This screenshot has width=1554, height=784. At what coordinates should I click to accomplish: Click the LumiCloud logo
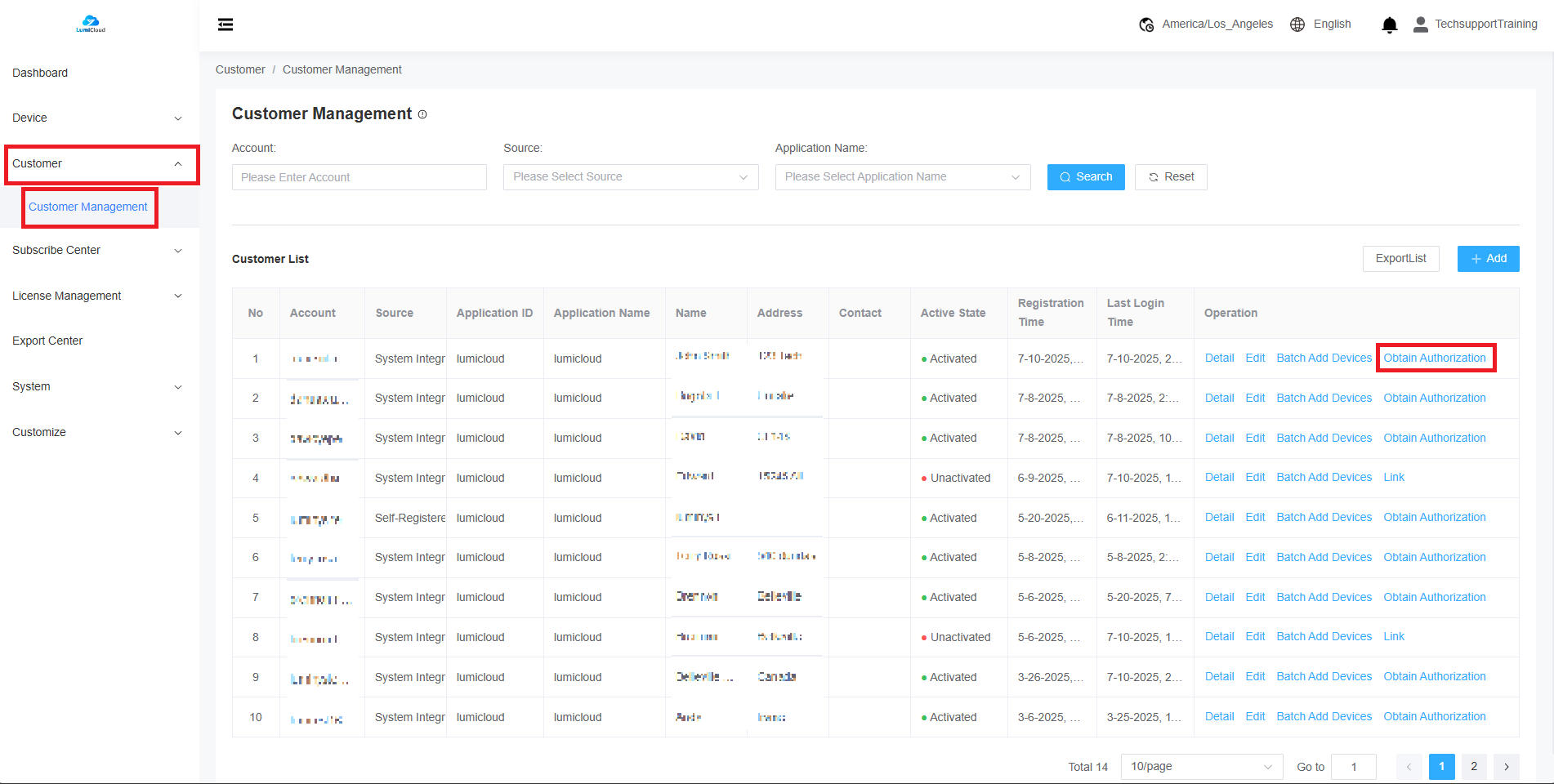(91, 24)
